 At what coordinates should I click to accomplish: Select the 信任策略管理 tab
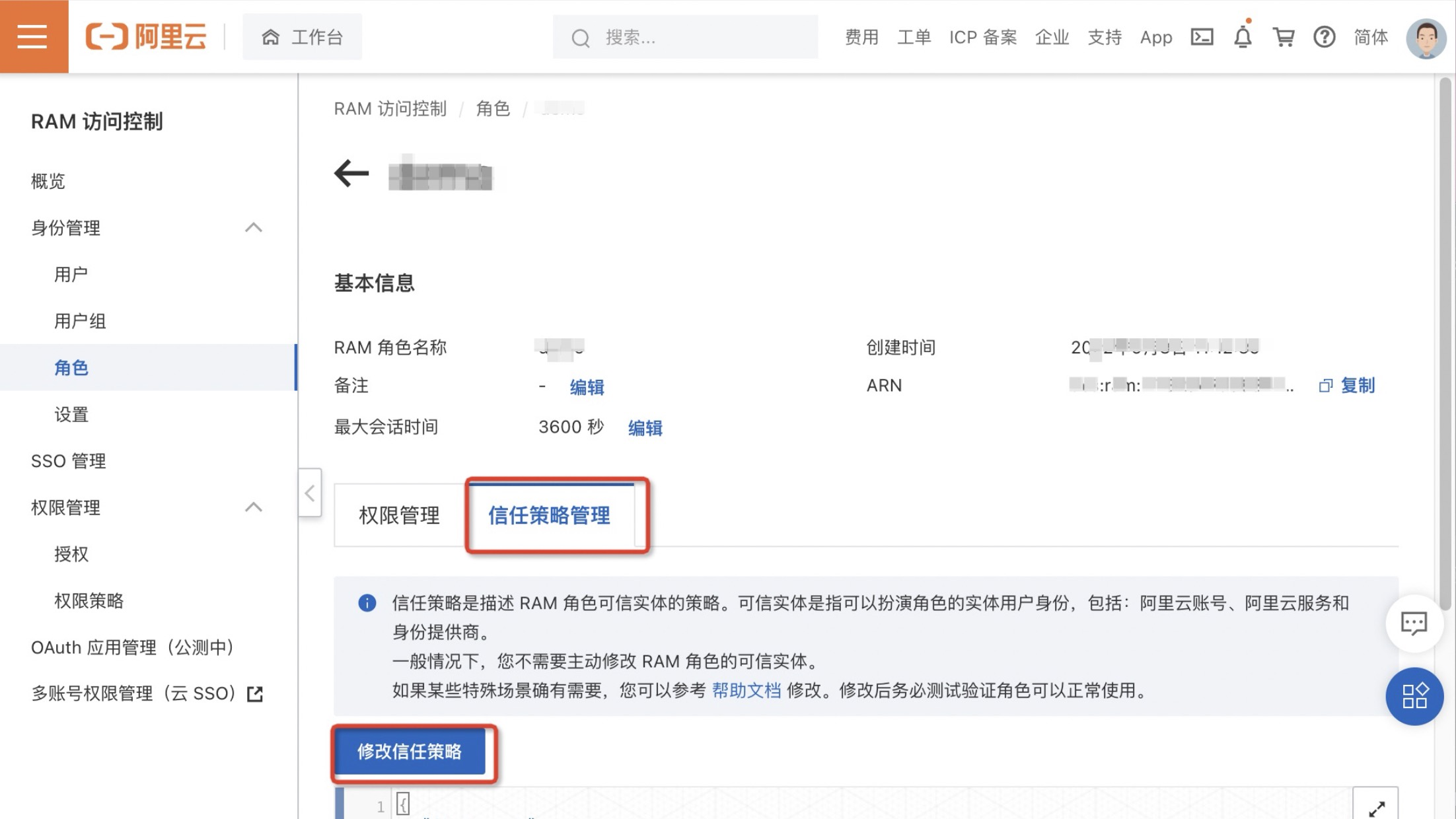pyautogui.click(x=549, y=516)
